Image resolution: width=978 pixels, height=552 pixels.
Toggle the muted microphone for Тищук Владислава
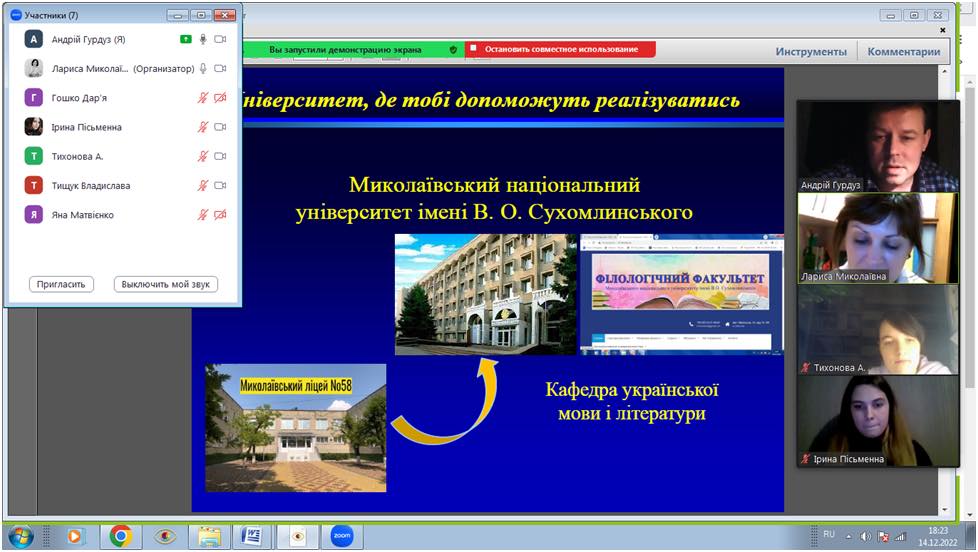tap(203, 185)
